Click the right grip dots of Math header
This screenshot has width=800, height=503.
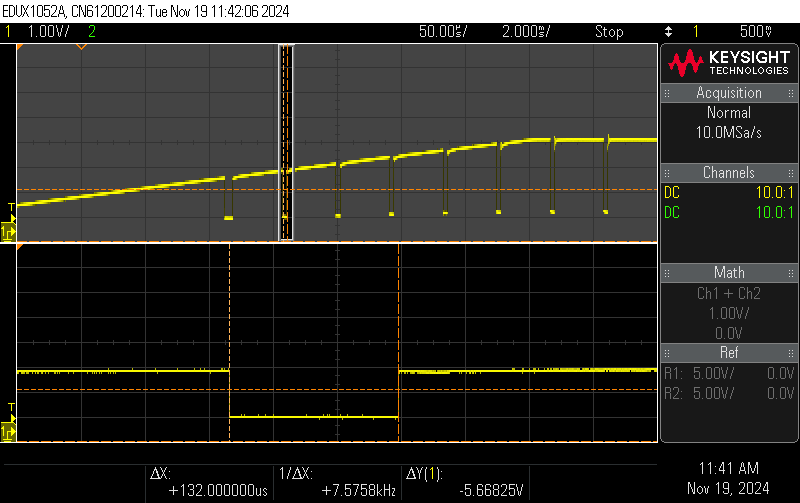coord(791,273)
